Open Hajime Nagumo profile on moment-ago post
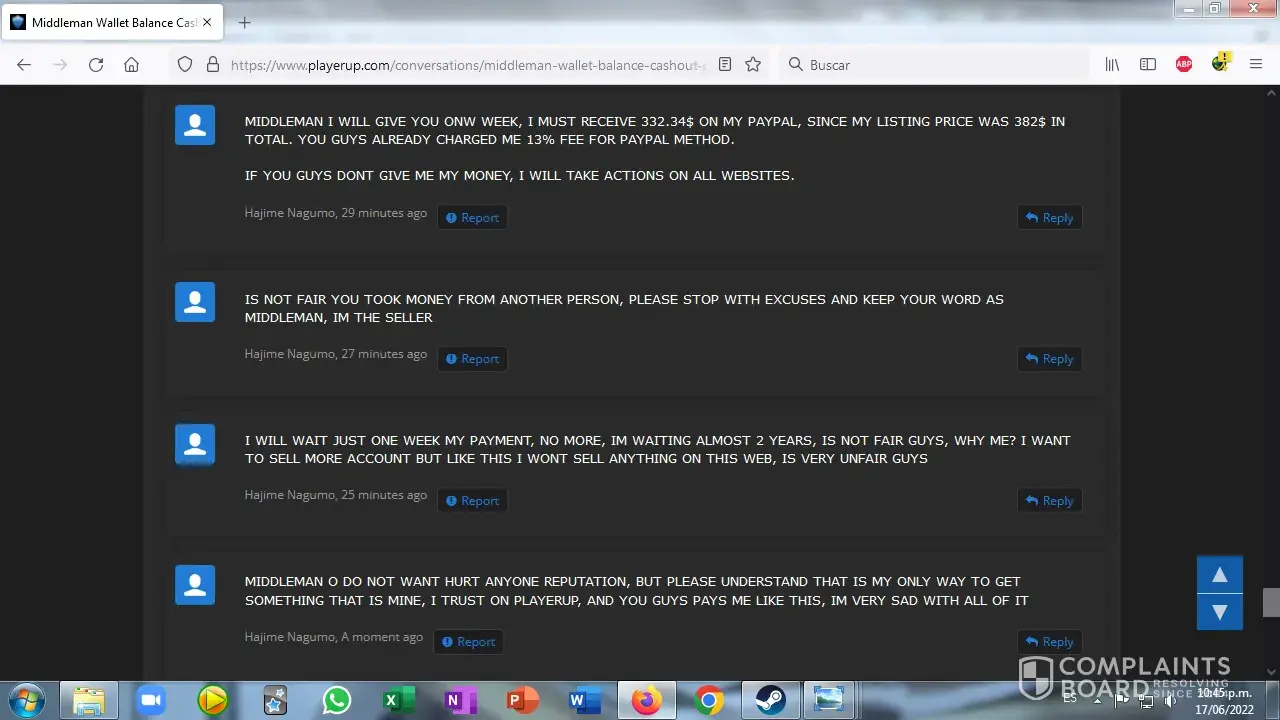 pos(290,637)
